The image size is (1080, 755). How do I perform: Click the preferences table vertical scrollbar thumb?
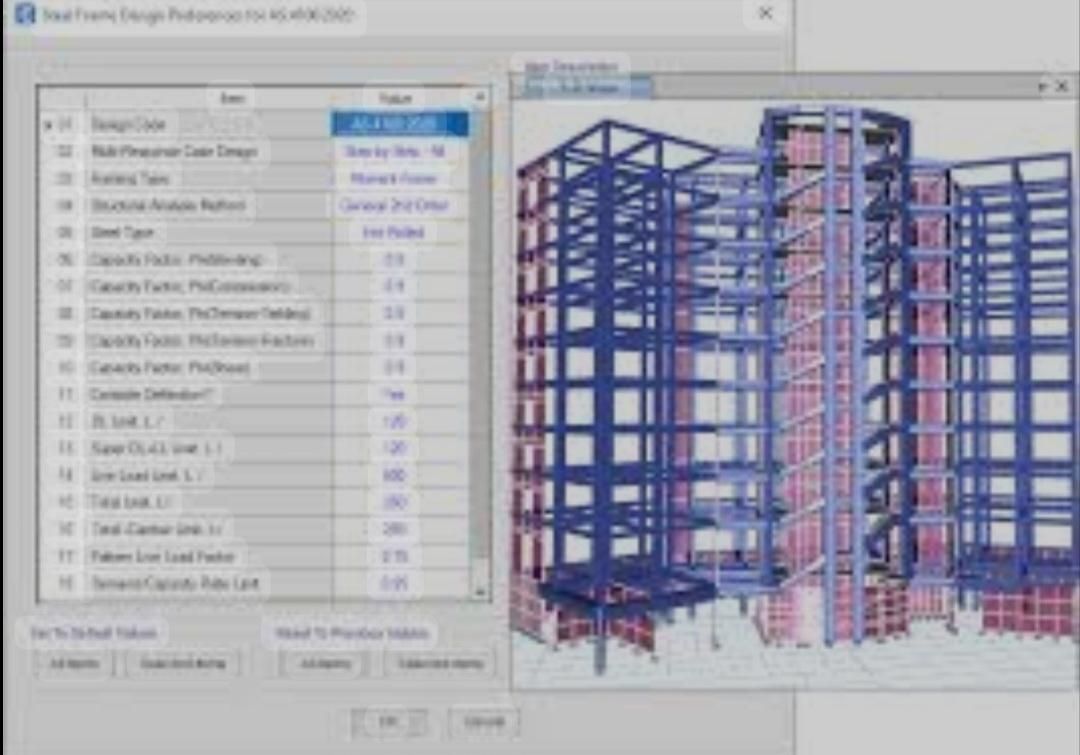[480, 331]
